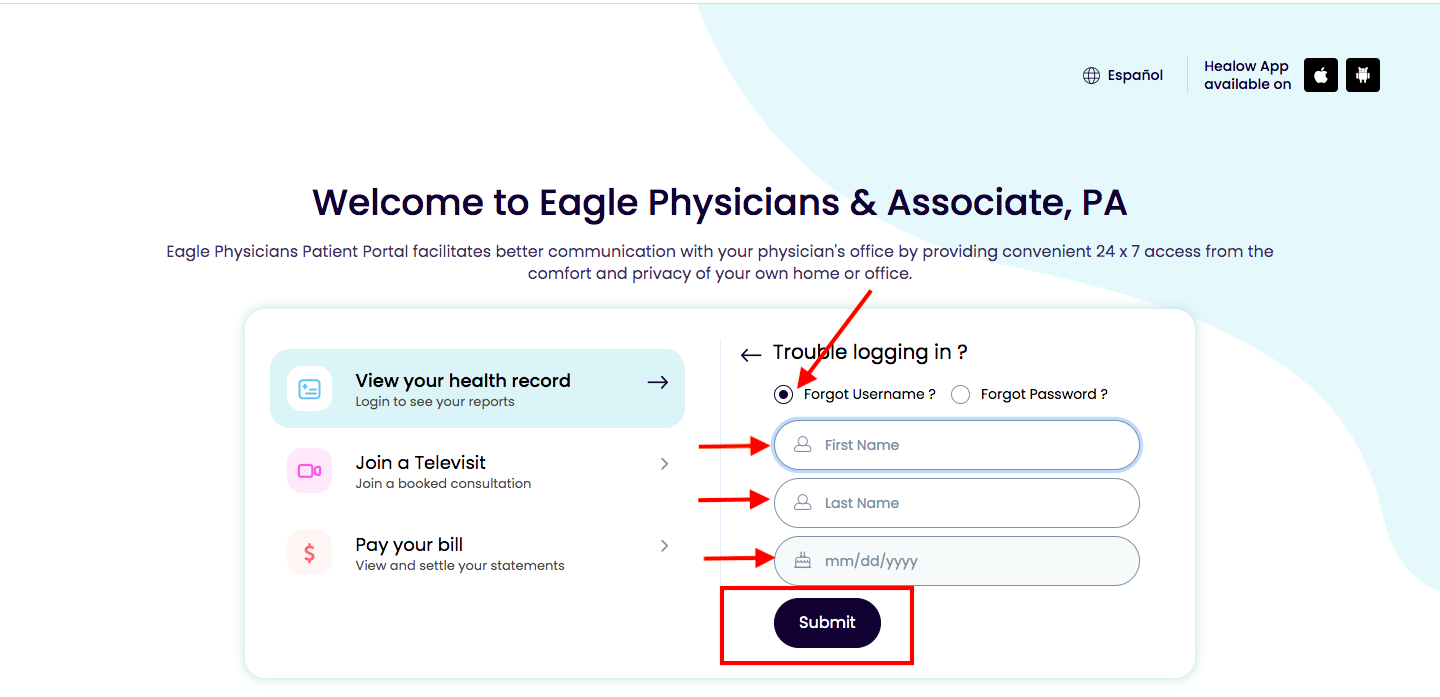Open the Pay your bill option
Image resolution: width=1440 pixels, height=697 pixels.
pos(477,553)
